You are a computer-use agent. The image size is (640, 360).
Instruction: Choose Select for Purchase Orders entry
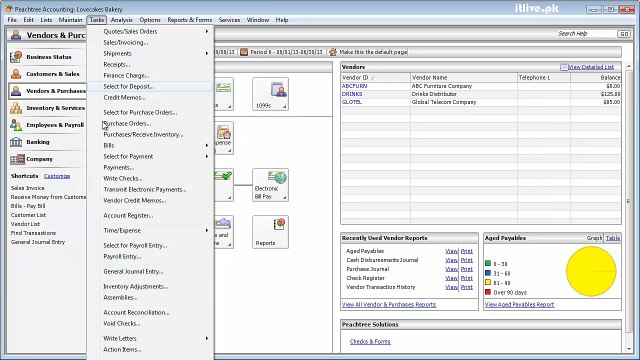coord(140,112)
